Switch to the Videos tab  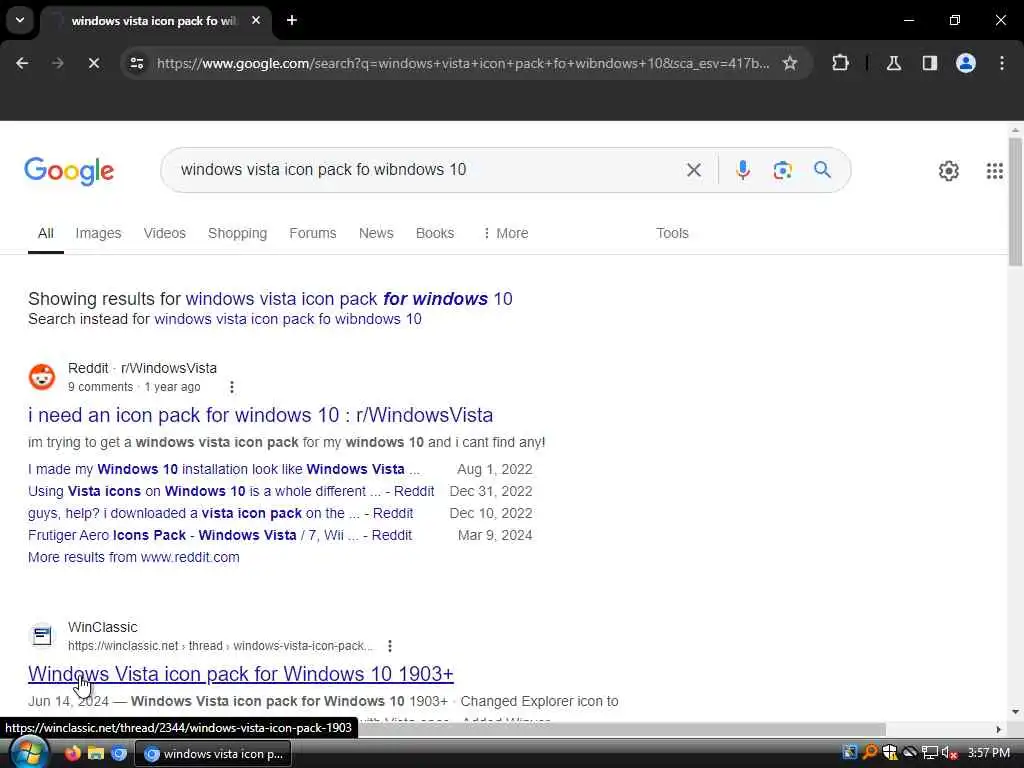(x=165, y=233)
